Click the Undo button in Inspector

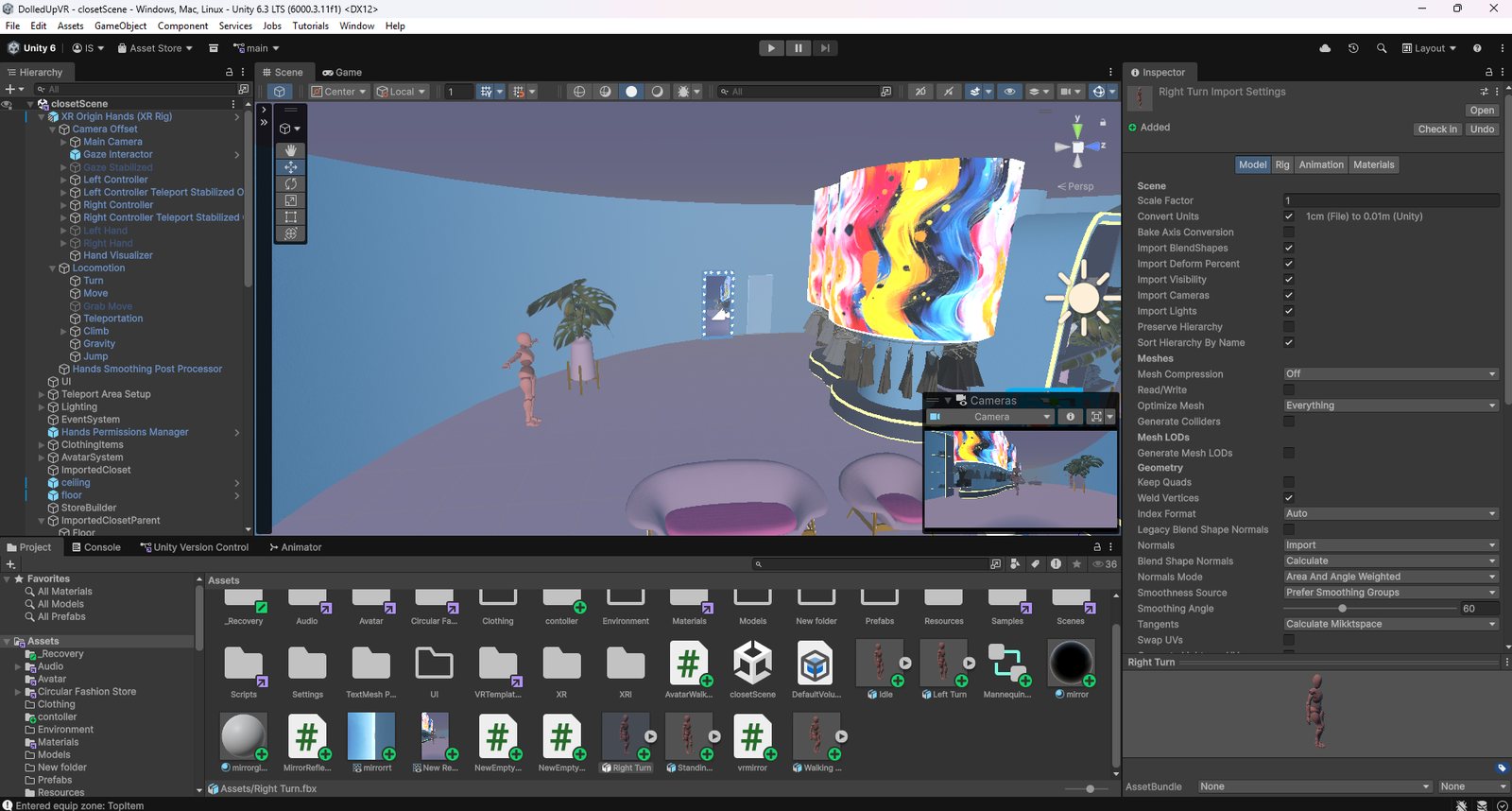1482,129
